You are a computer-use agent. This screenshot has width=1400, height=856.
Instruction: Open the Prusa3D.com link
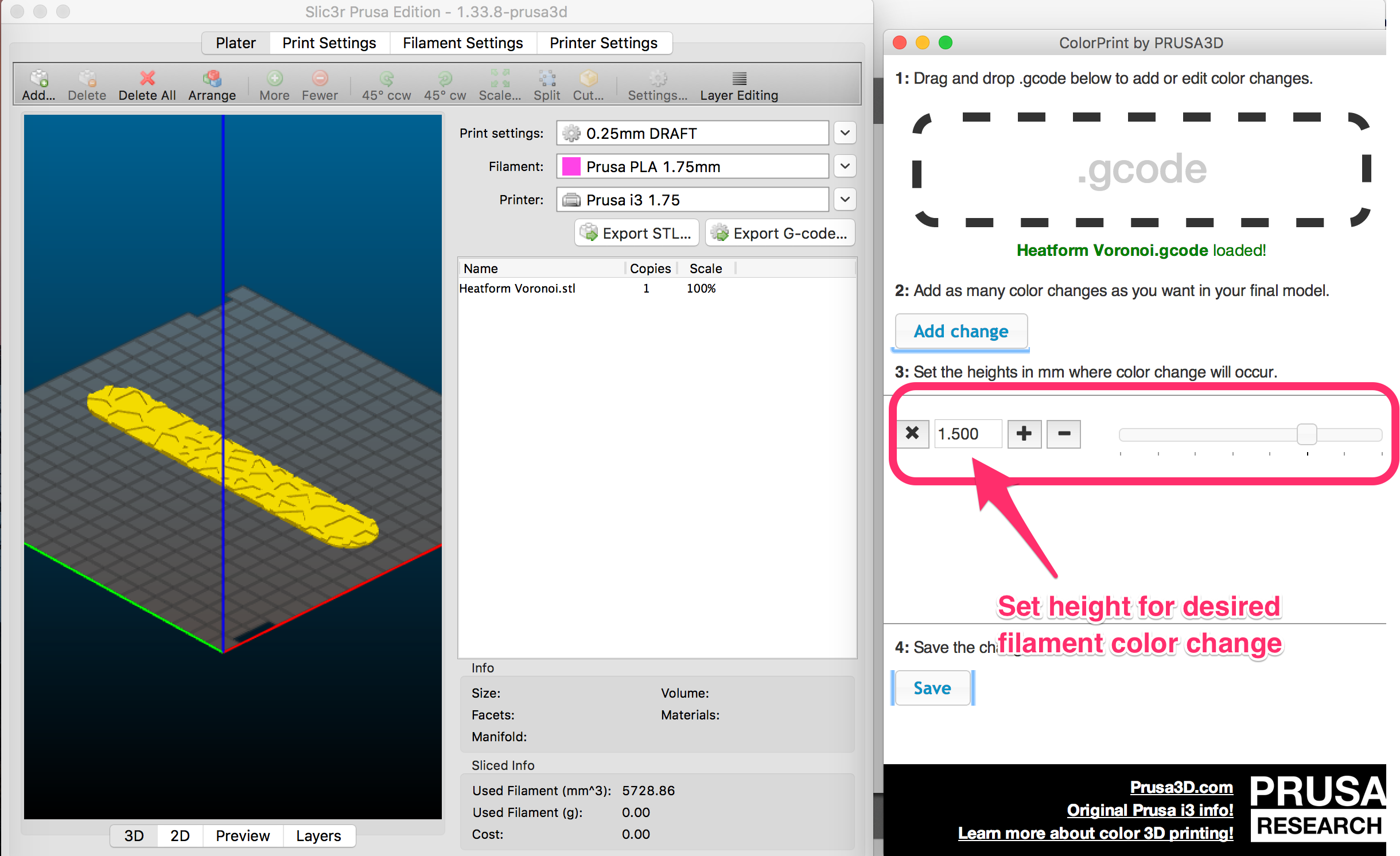1181,787
